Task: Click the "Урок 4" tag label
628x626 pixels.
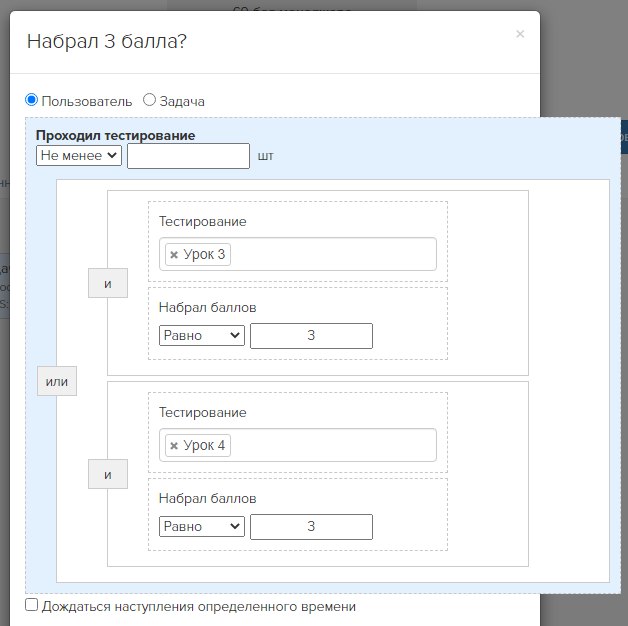Action: tap(204, 445)
